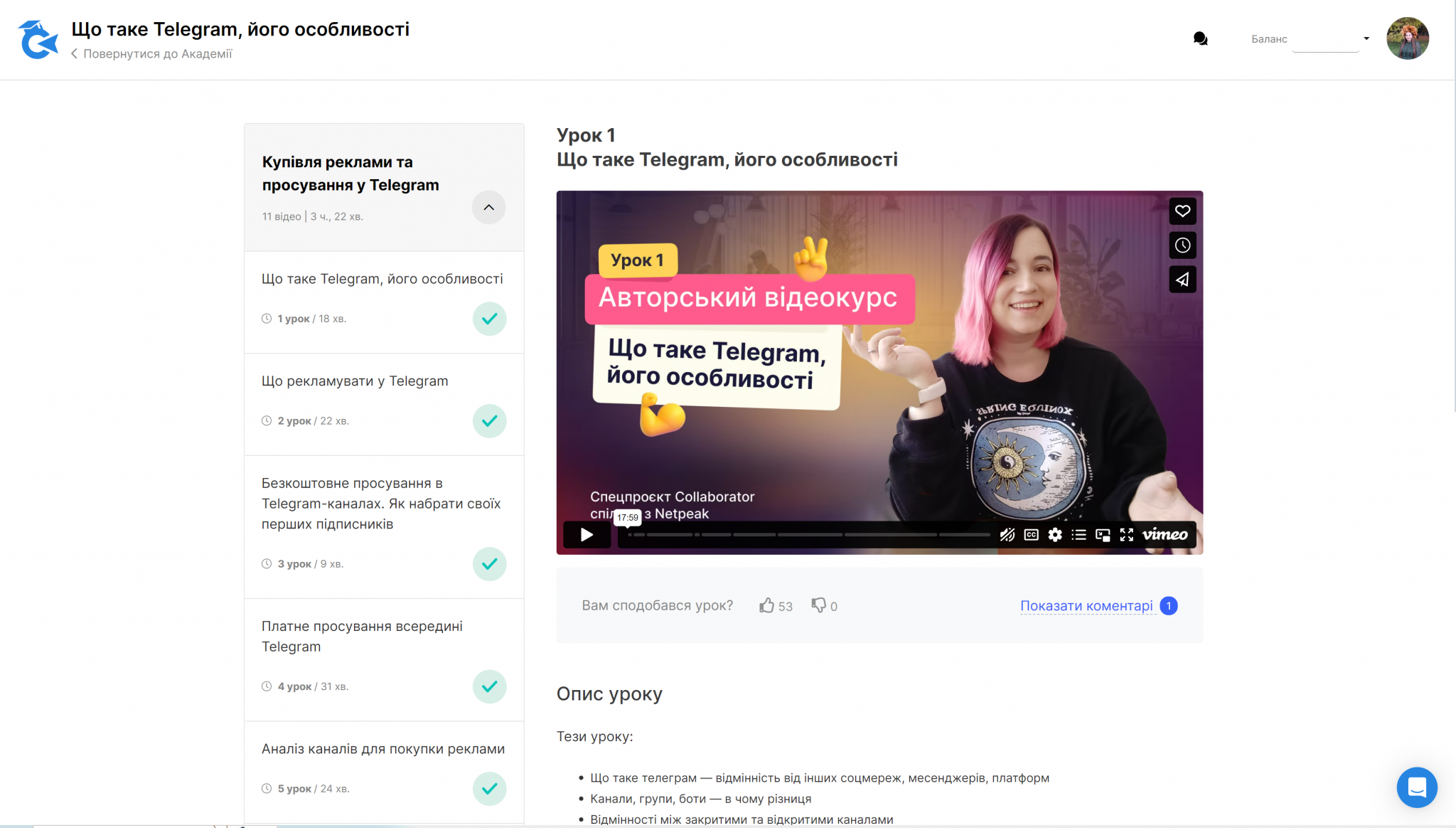The image size is (1456, 828).
Task: Toggle completion checkmark for 4 урок
Action: pyautogui.click(x=489, y=686)
